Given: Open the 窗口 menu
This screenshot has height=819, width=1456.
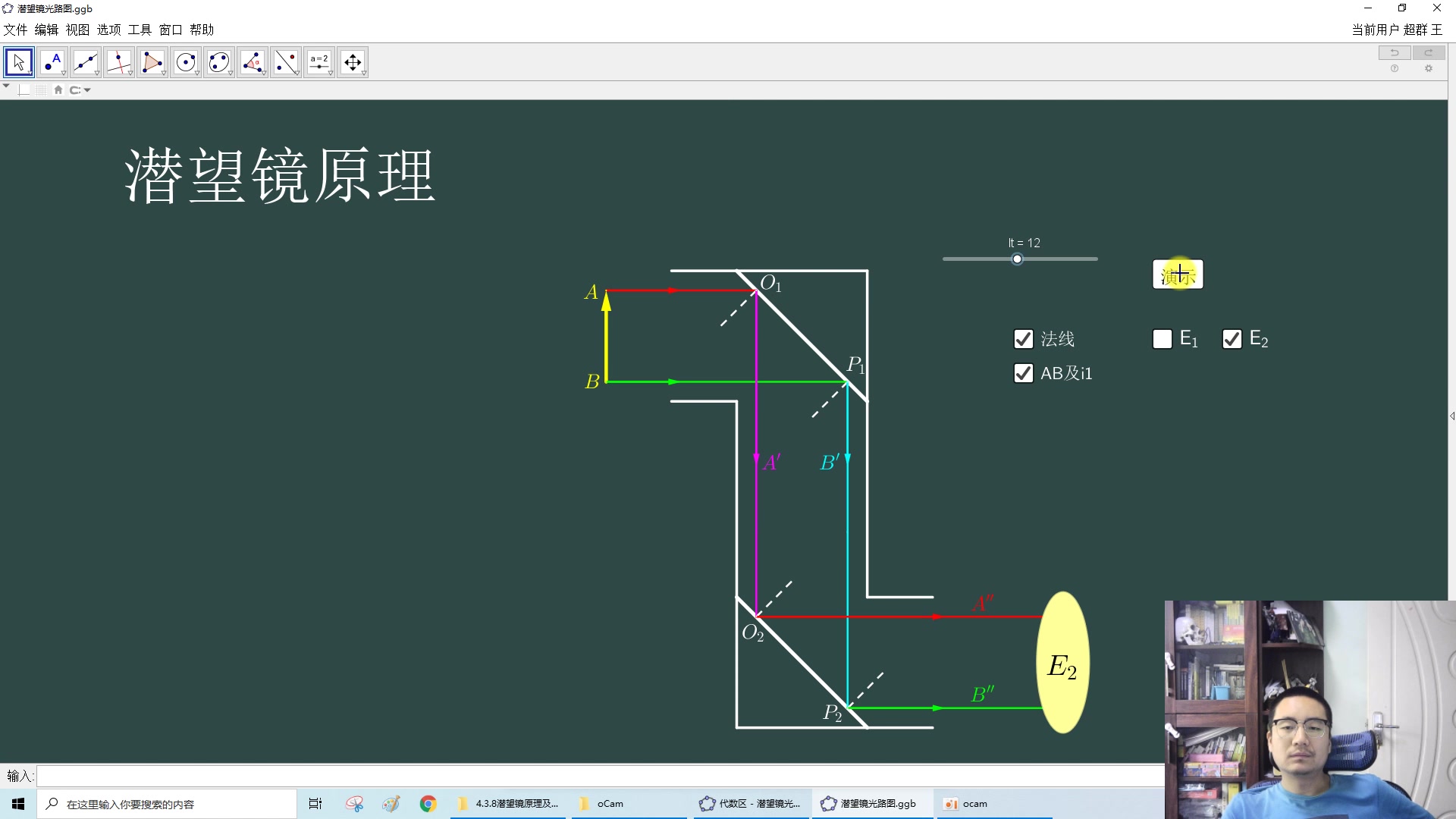Looking at the screenshot, I should [x=171, y=30].
